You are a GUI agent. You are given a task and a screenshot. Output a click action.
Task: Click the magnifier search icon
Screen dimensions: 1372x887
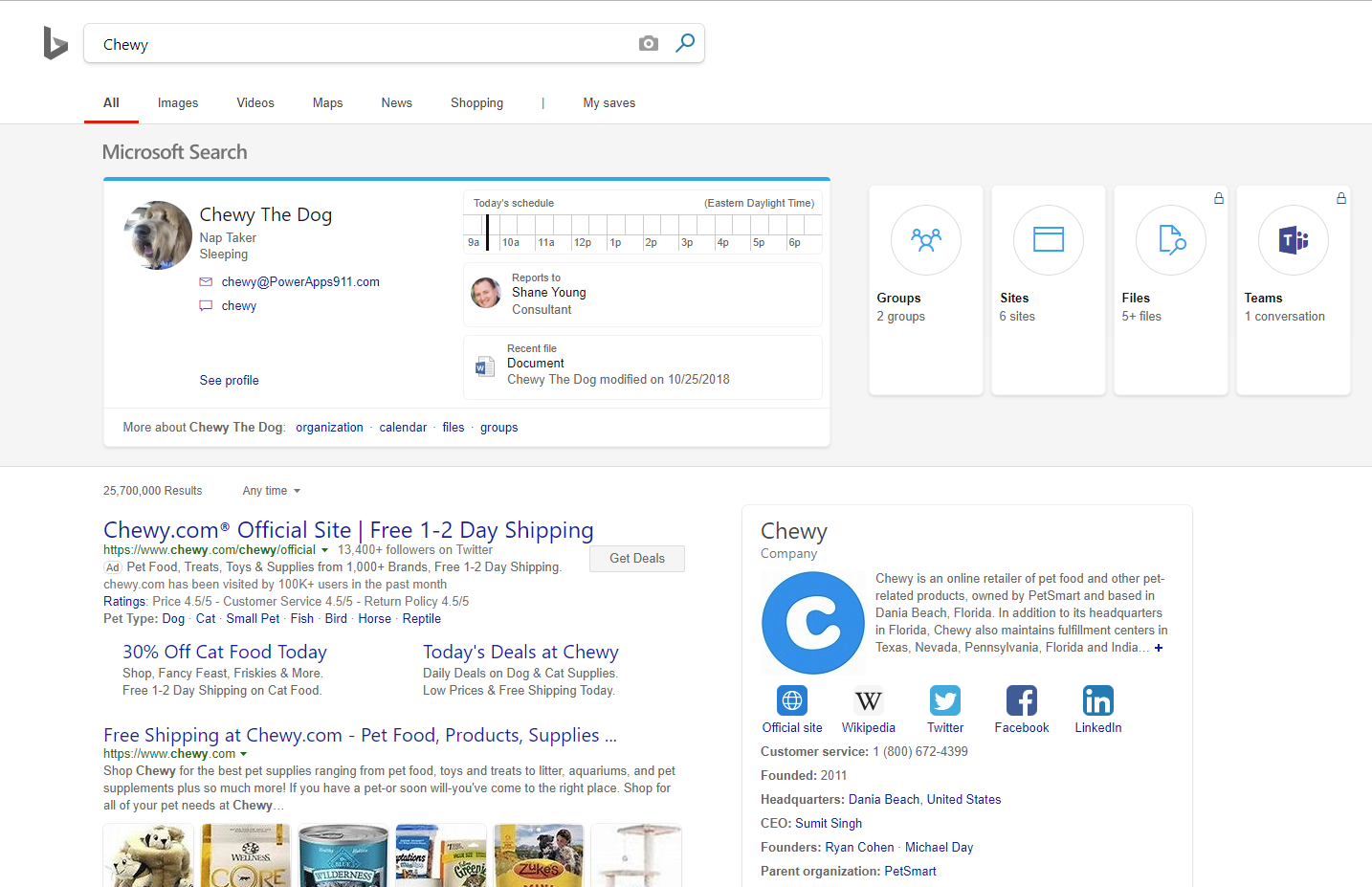point(685,43)
